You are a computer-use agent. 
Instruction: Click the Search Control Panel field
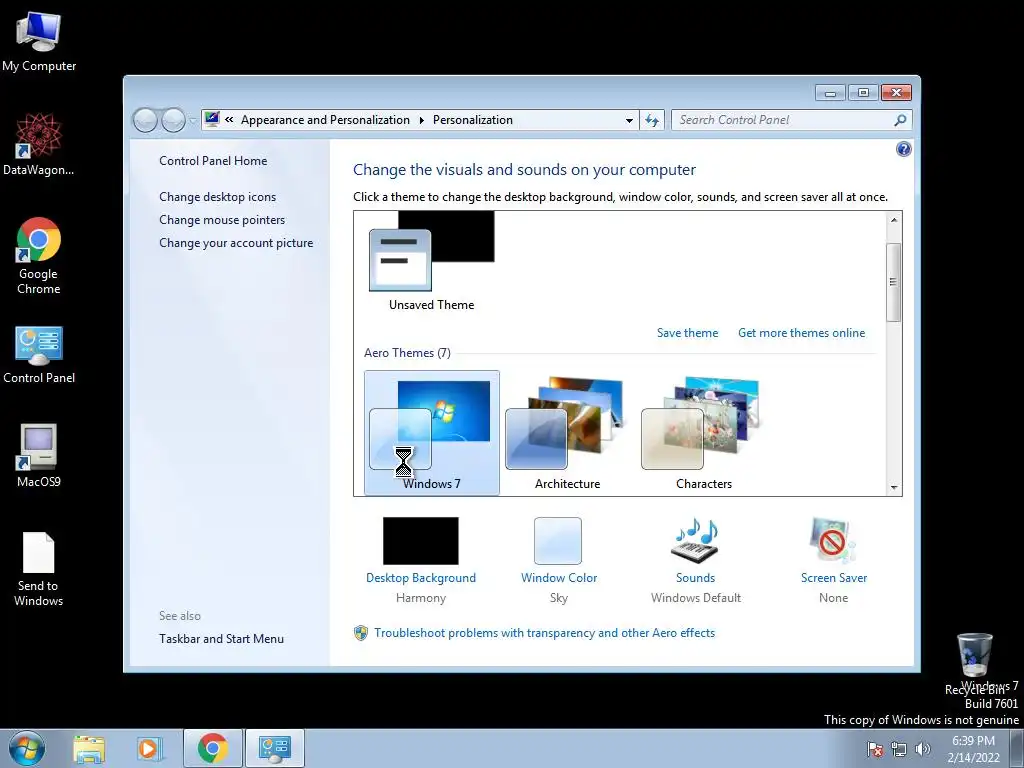[x=784, y=120]
